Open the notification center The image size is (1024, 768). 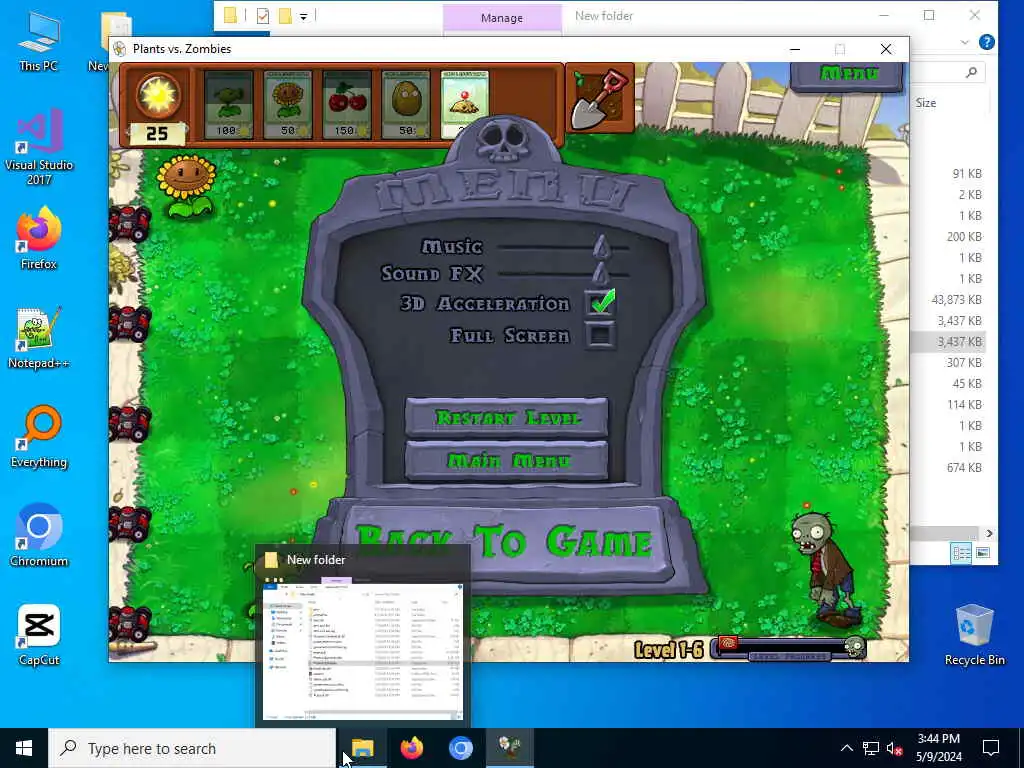991,748
